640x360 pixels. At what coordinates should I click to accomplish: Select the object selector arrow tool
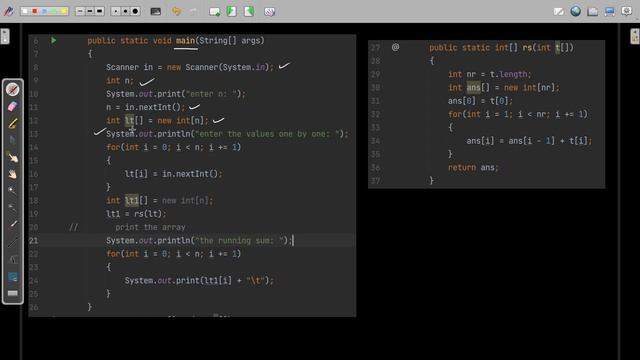click(x=13, y=140)
